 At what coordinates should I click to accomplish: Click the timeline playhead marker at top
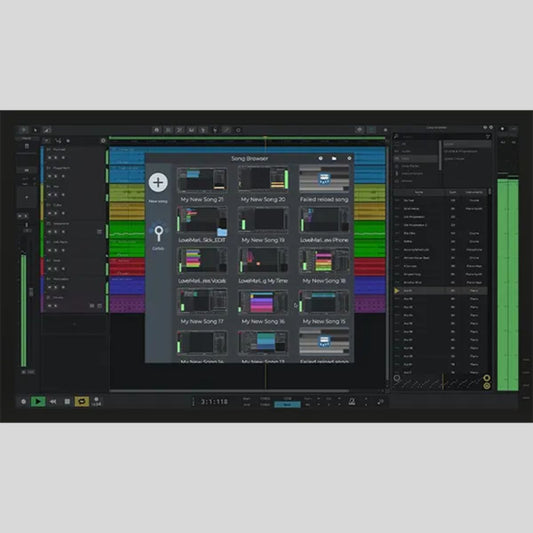tap(265, 138)
